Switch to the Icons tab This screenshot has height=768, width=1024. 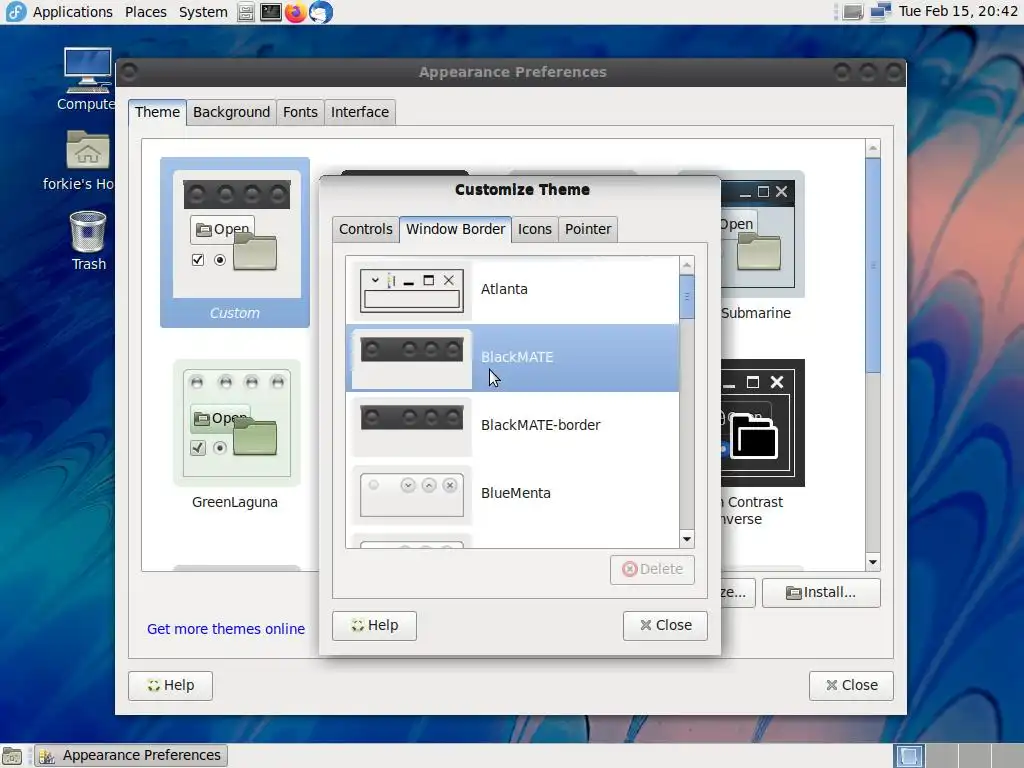(535, 229)
